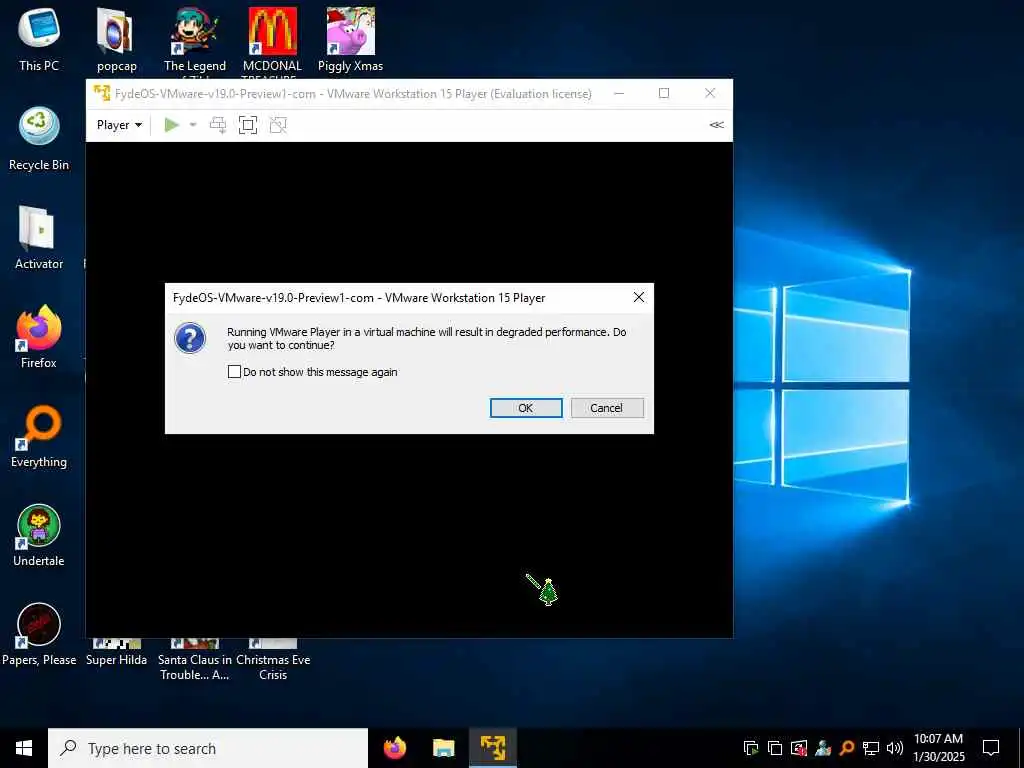The height and width of the screenshot is (768, 1024).
Task: Click the taskbar search box
Action: click(x=208, y=748)
